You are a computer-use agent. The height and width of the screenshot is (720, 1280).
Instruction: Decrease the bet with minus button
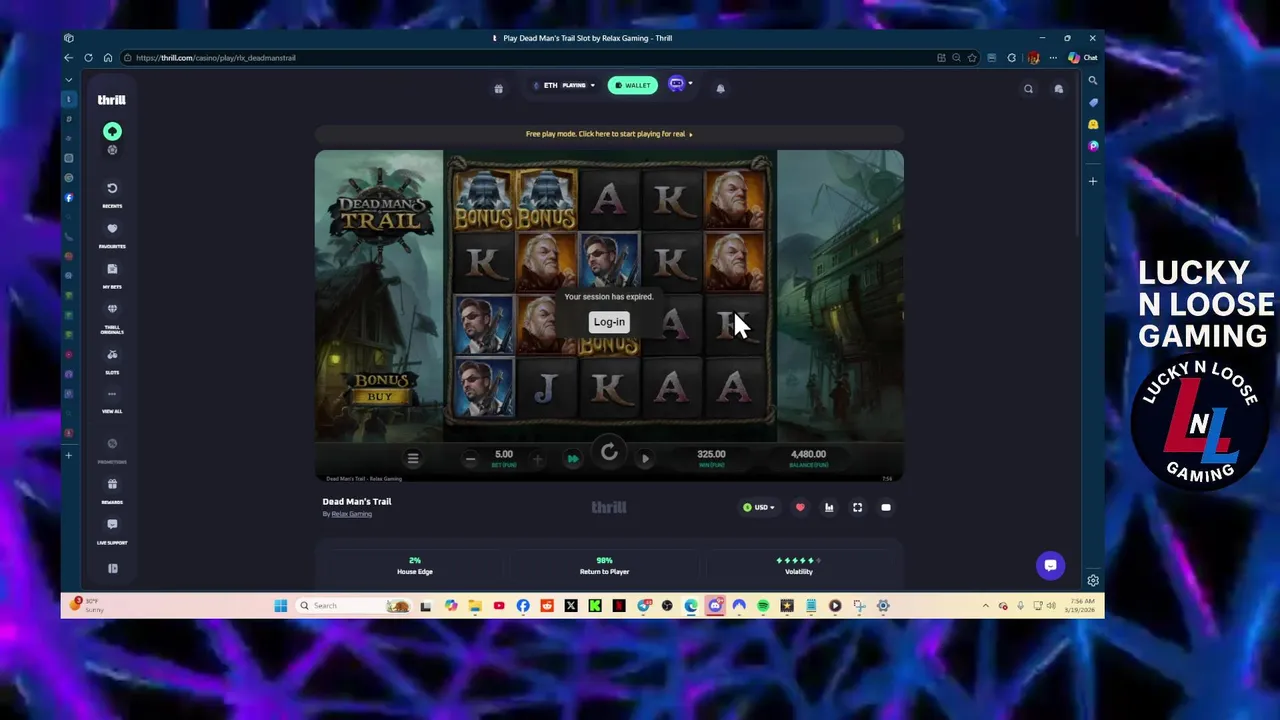click(x=470, y=459)
